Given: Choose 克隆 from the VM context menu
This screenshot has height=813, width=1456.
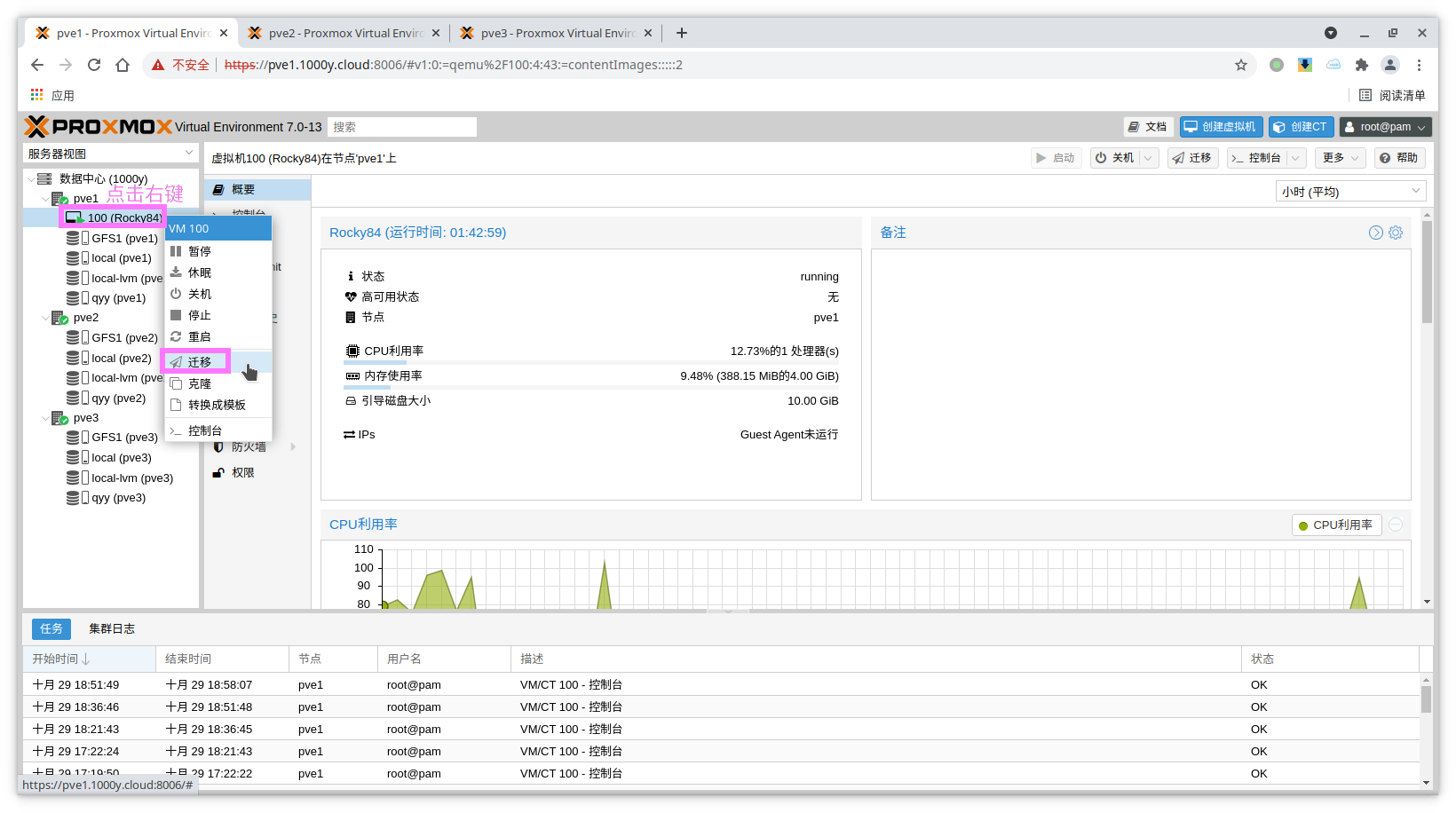Looking at the screenshot, I should [200, 384].
